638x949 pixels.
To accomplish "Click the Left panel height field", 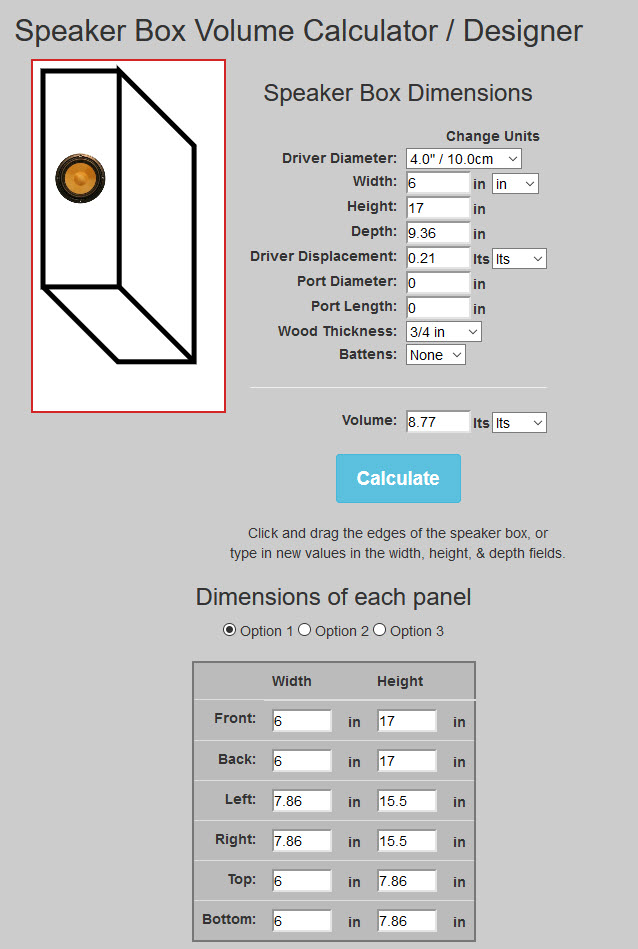I will [407, 801].
